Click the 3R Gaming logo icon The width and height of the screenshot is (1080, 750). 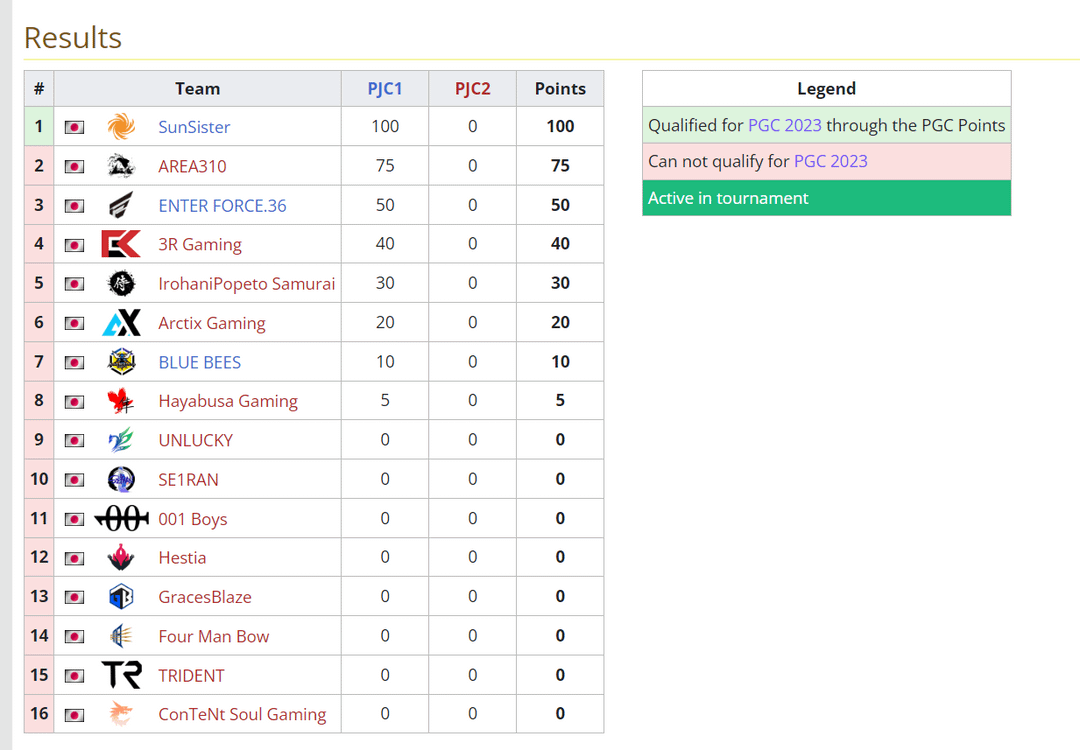pyautogui.click(x=121, y=244)
